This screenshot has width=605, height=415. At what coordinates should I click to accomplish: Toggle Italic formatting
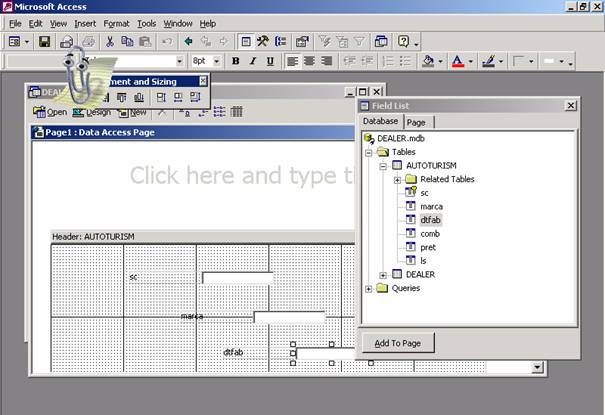(x=253, y=61)
